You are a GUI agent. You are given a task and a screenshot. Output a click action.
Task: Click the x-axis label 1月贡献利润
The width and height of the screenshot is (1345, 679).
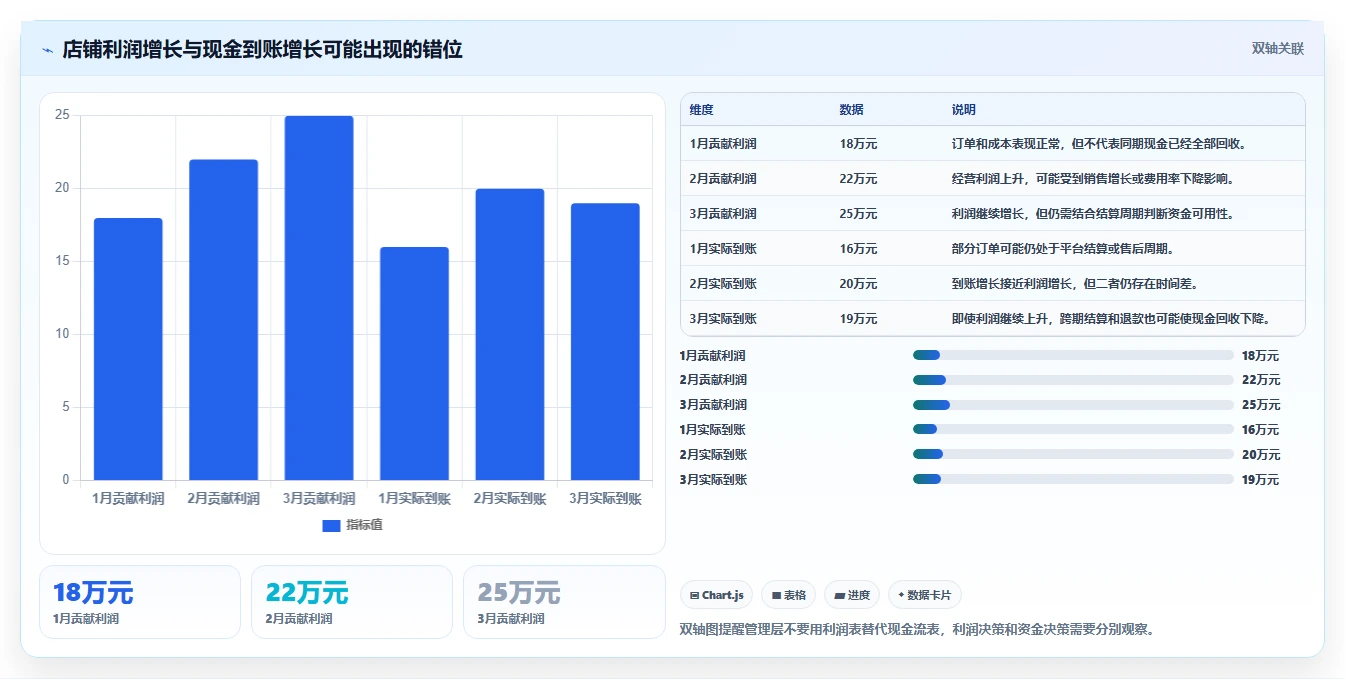coord(128,498)
